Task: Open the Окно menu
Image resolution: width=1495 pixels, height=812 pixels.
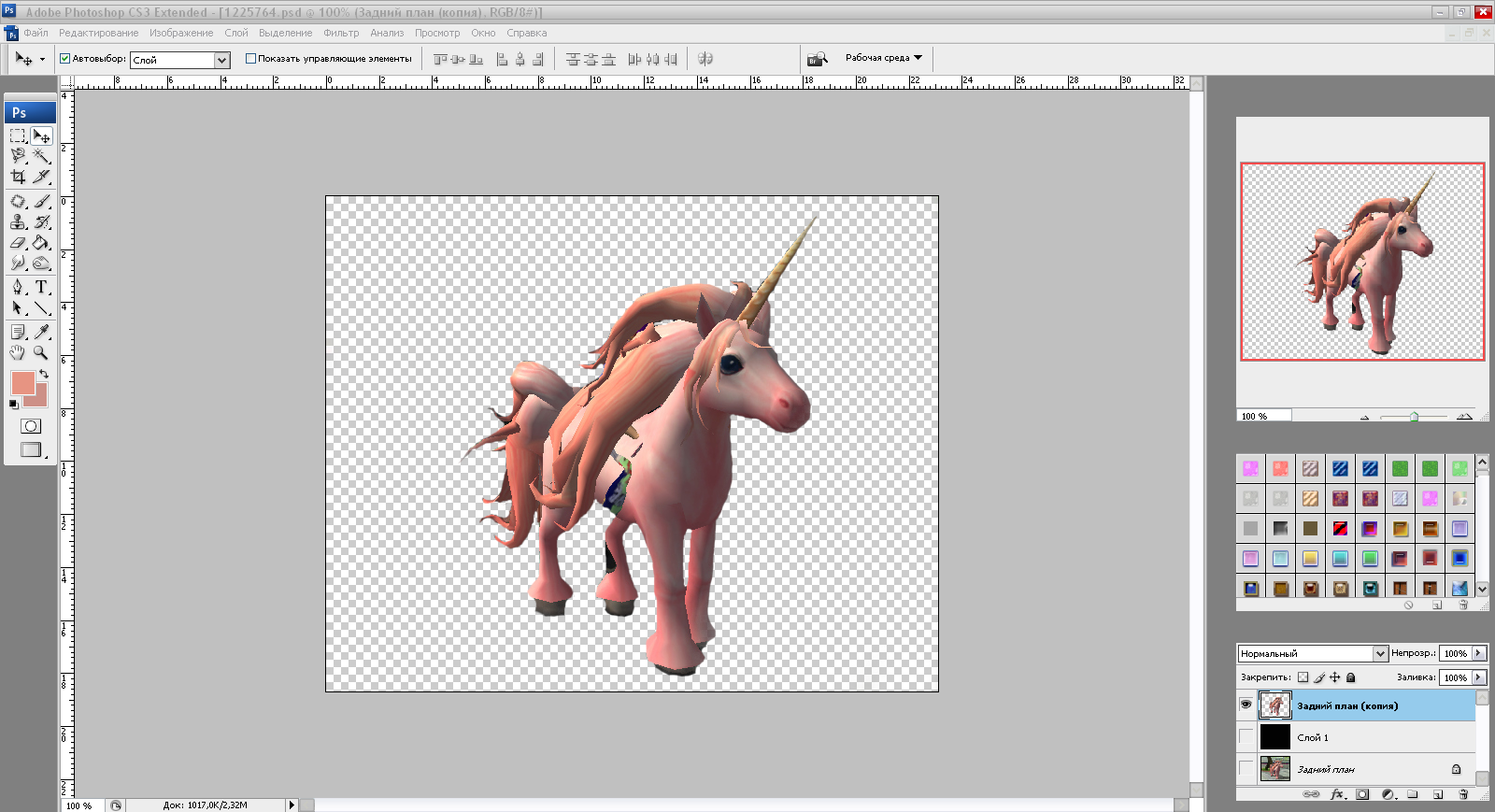Action: 483,33
